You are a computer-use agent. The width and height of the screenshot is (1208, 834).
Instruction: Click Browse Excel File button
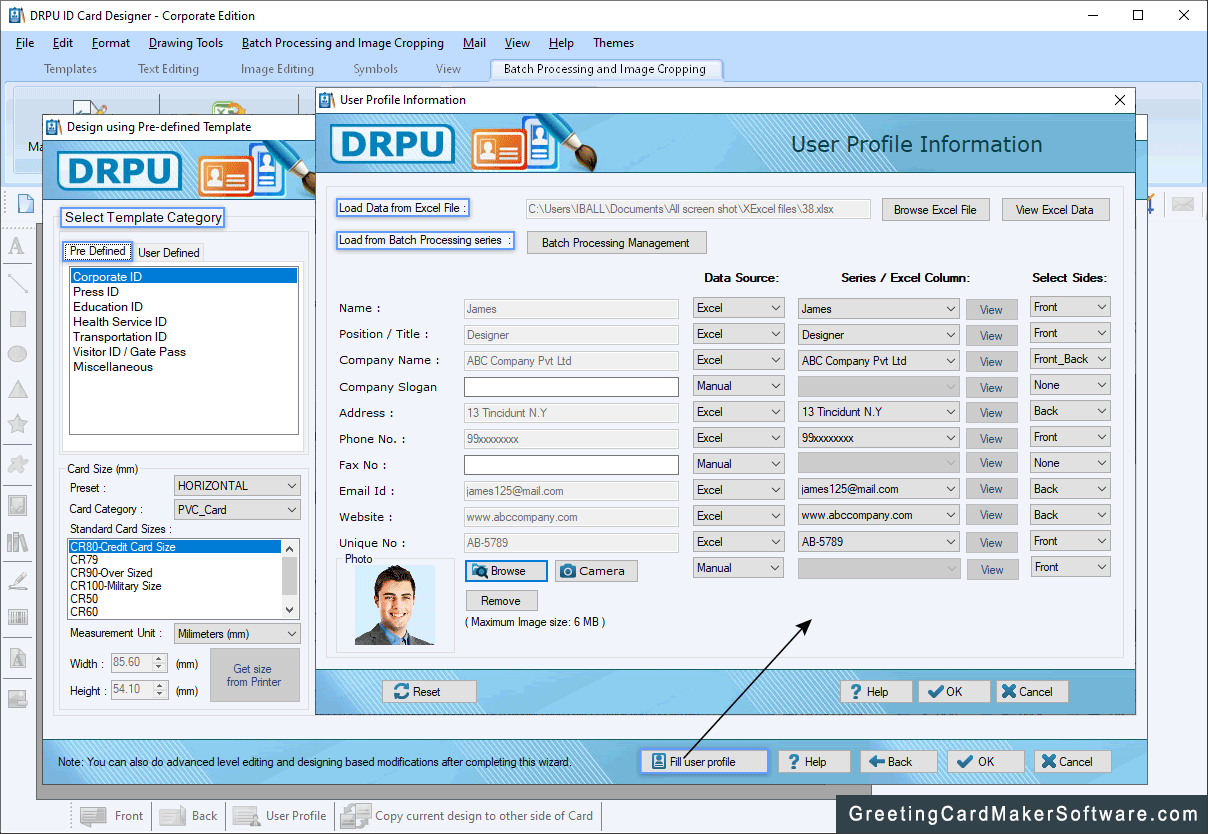(x=935, y=210)
